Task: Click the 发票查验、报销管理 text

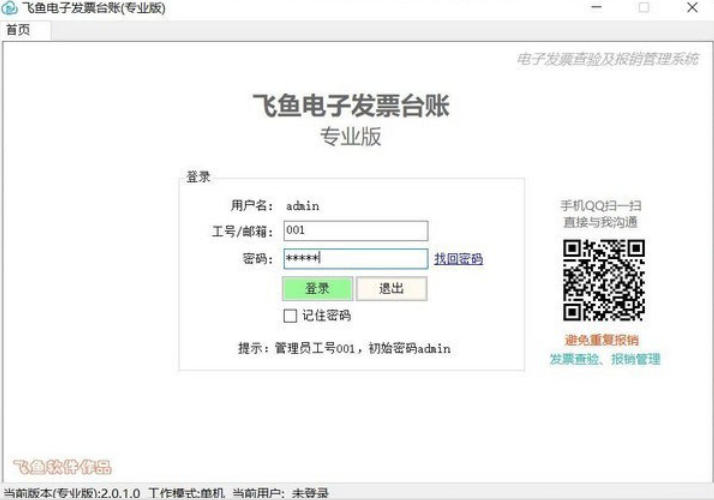Action: (x=605, y=359)
